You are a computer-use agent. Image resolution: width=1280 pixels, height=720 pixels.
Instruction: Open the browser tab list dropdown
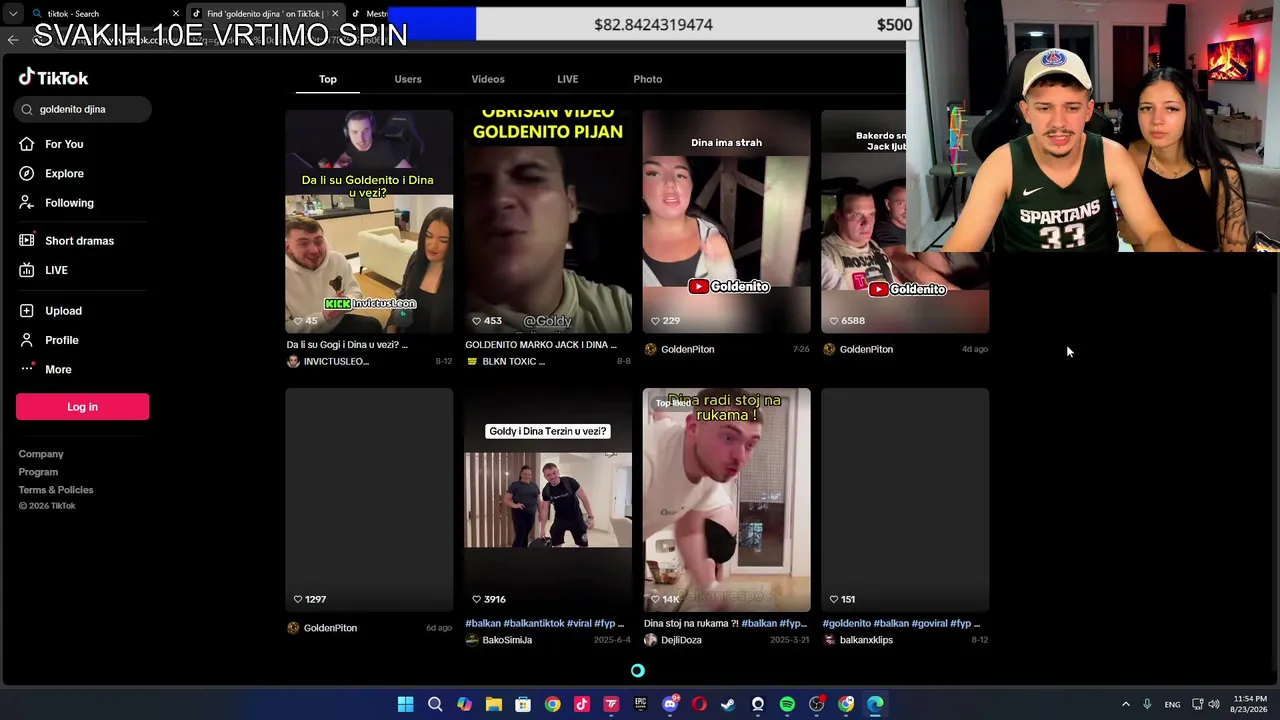(13, 14)
